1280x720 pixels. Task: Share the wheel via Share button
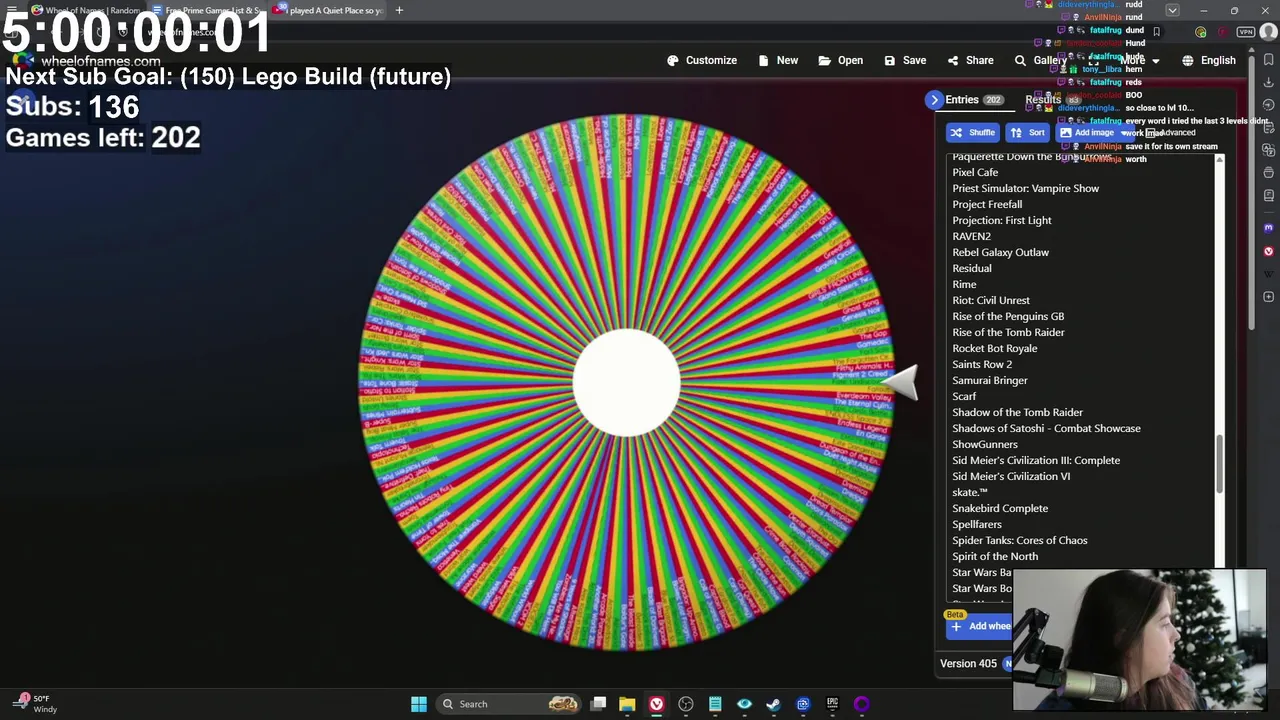pyautogui.click(x=970, y=60)
